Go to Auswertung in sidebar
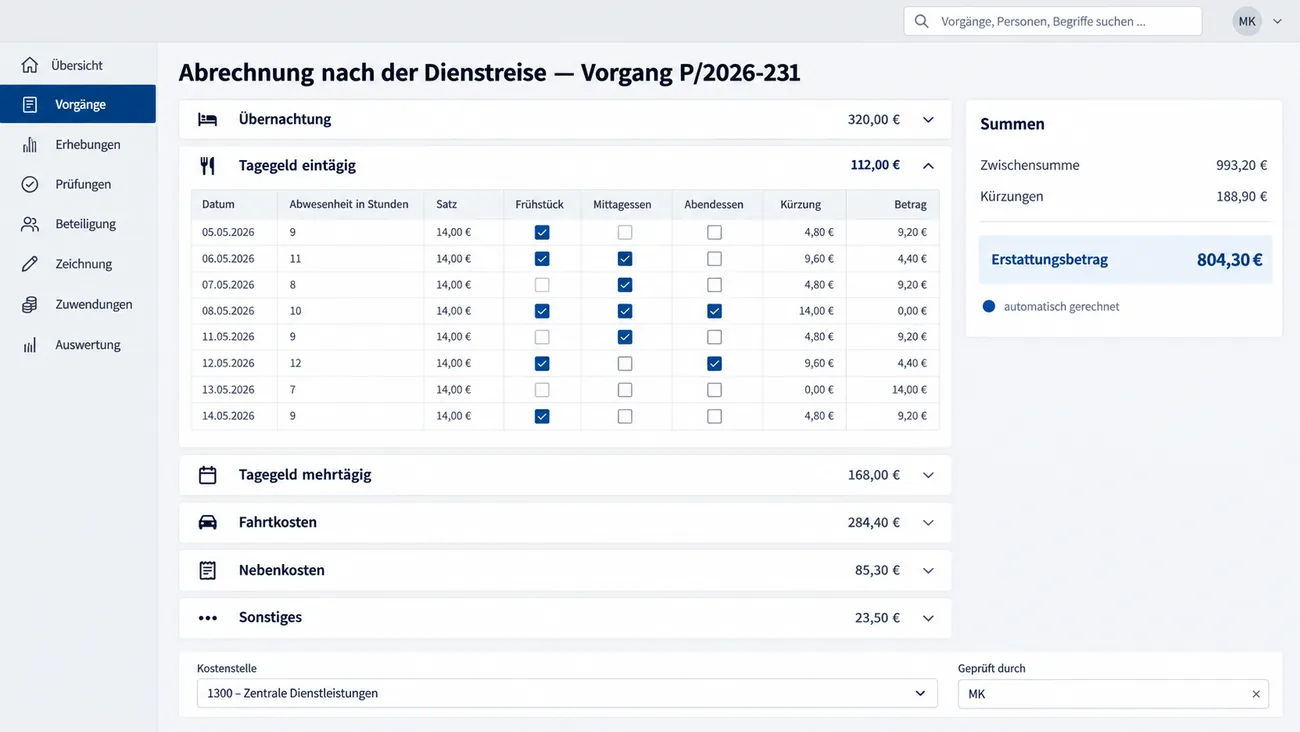This screenshot has height=732, width=1300. click(x=78, y=345)
